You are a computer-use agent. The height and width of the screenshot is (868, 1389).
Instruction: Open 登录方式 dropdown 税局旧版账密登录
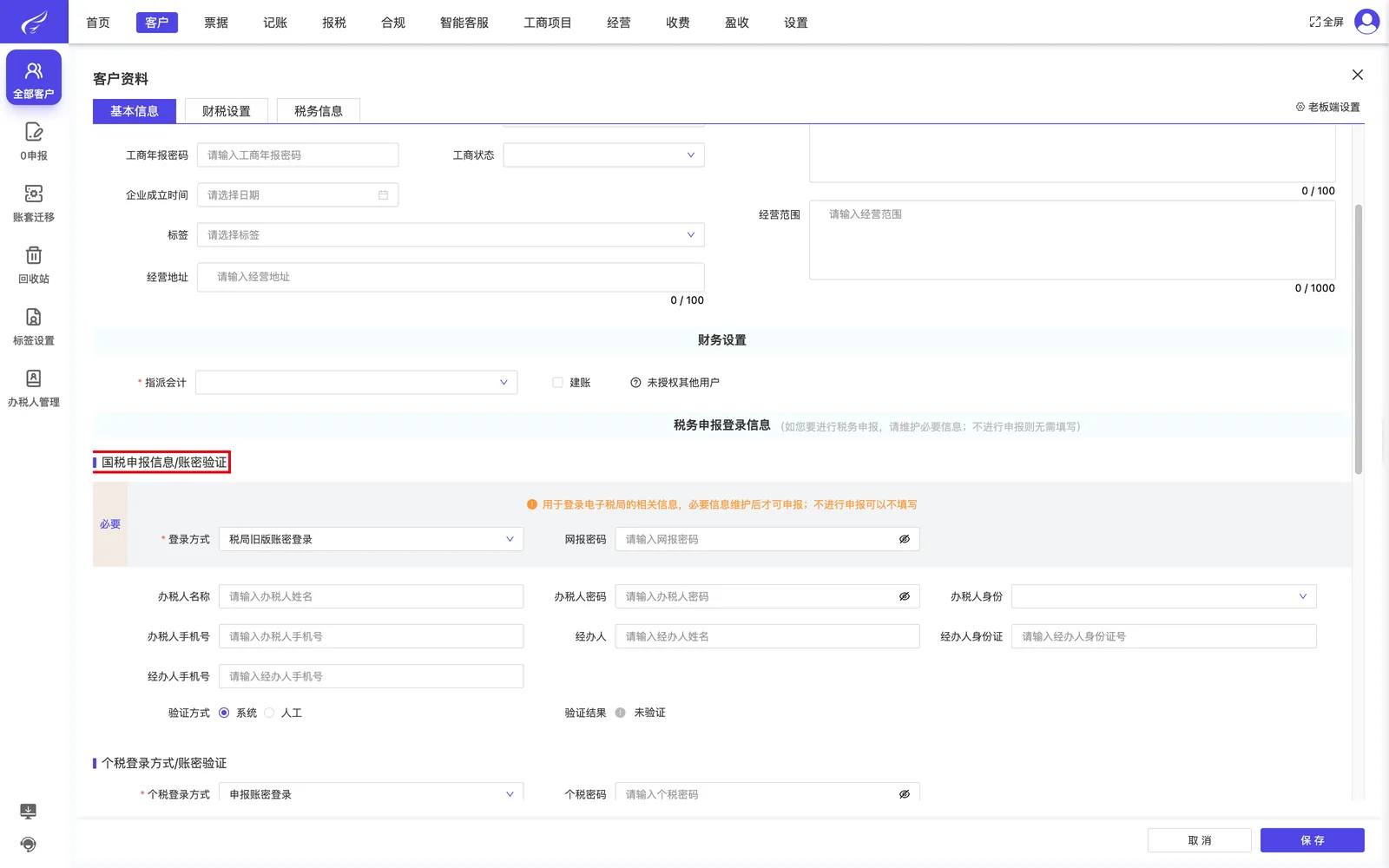(x=371, y=539)
